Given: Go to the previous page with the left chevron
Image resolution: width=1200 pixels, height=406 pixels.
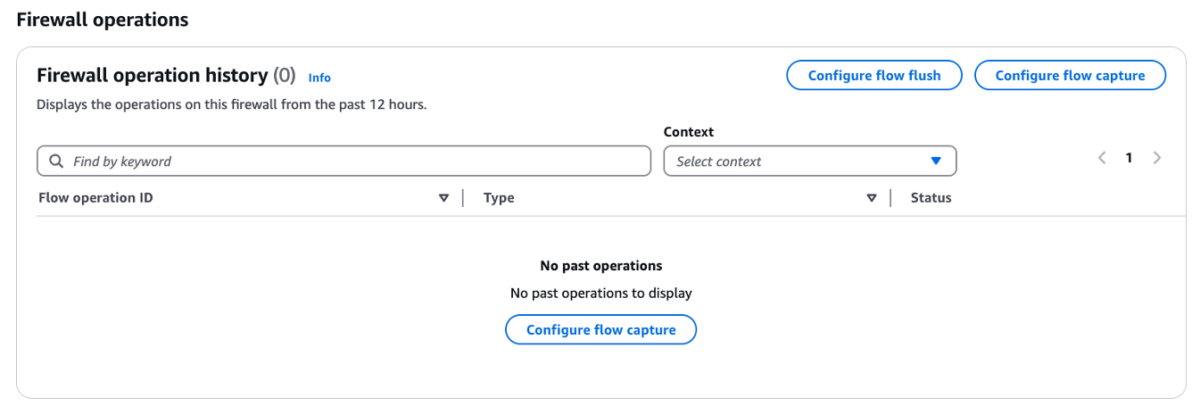Looking at the screenshot, I should (1102, 158).
